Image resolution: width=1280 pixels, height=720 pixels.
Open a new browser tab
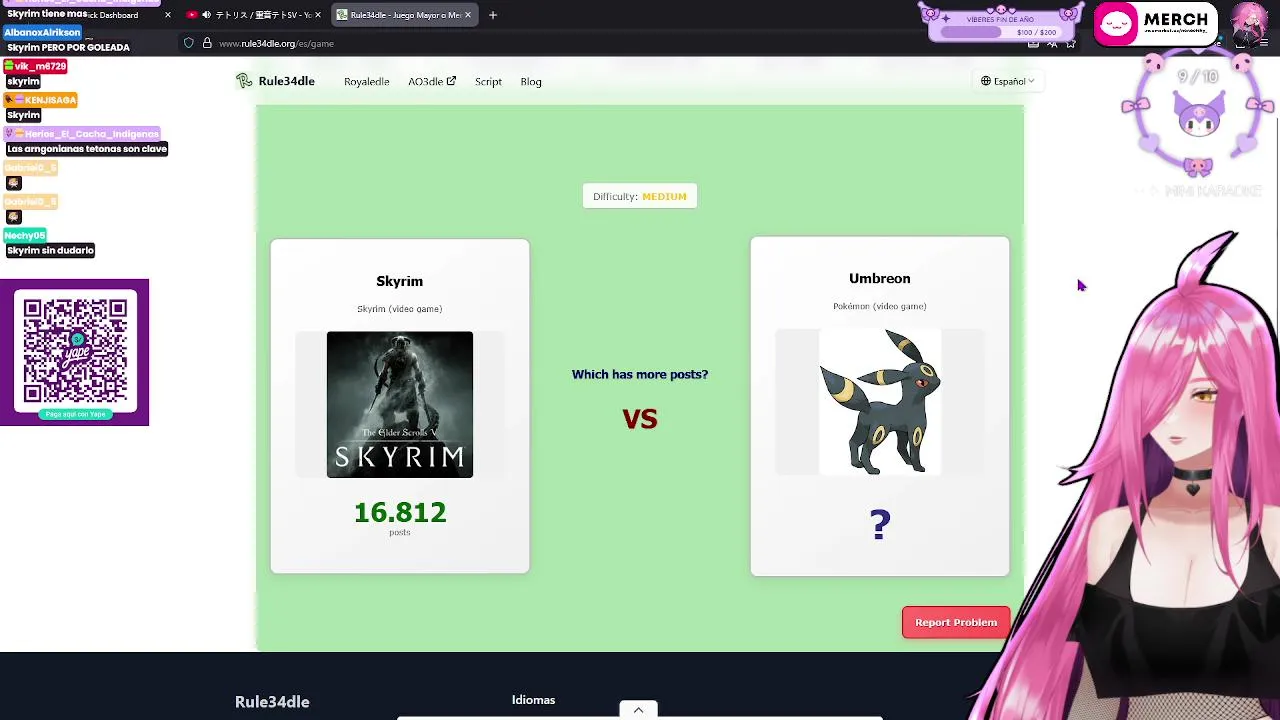point(492,15)
